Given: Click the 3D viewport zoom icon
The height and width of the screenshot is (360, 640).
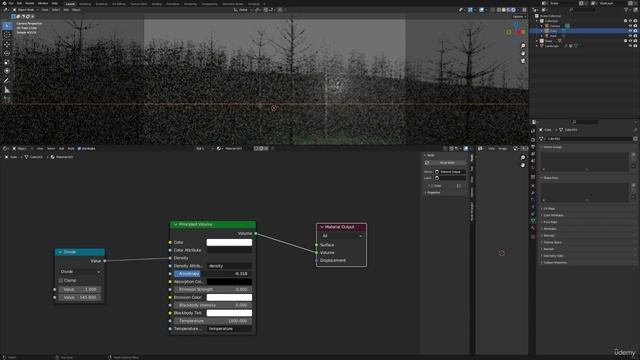Looking at the screenshot, I should [523, 46].
